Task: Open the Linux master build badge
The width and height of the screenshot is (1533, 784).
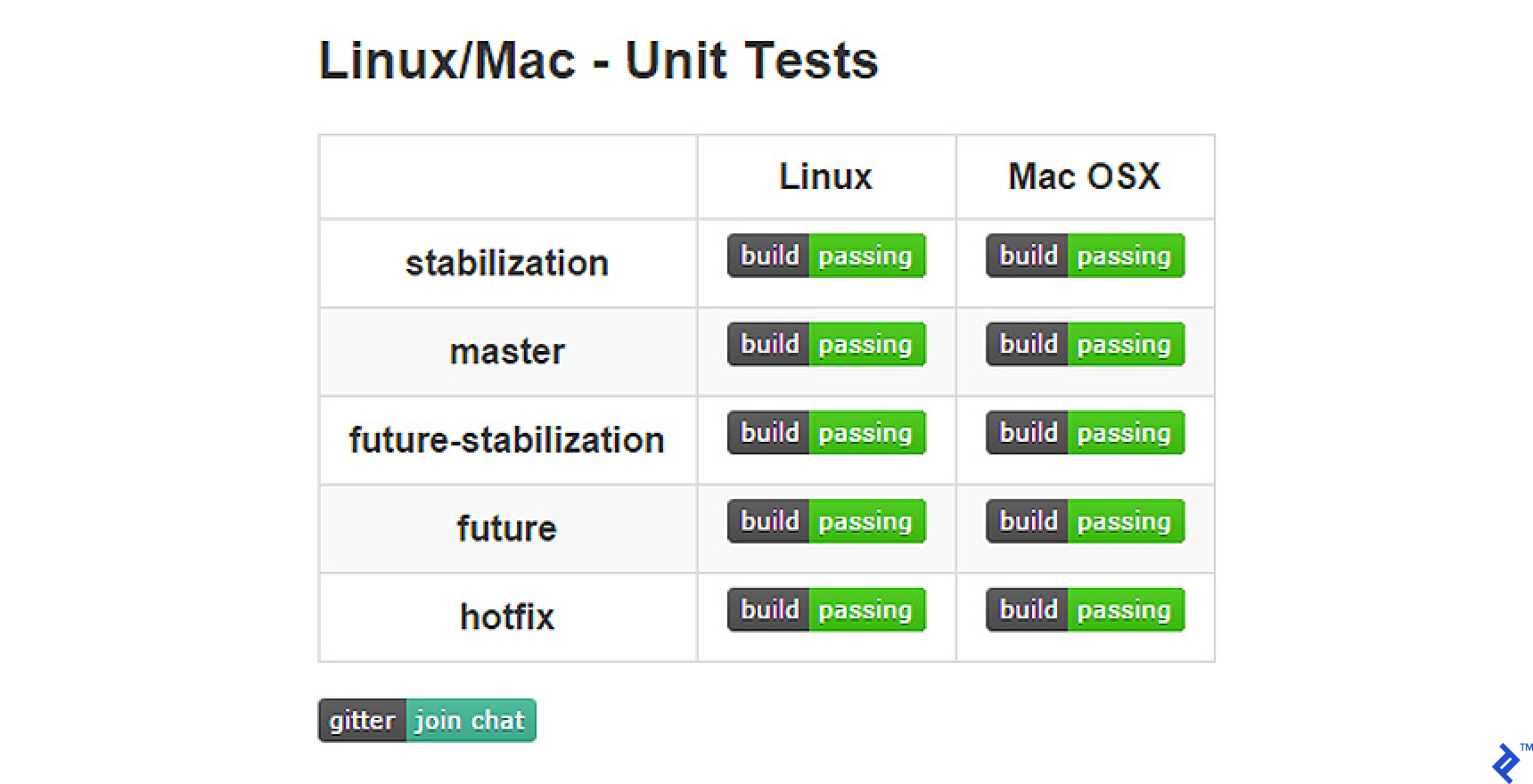Action: (826, 344)
